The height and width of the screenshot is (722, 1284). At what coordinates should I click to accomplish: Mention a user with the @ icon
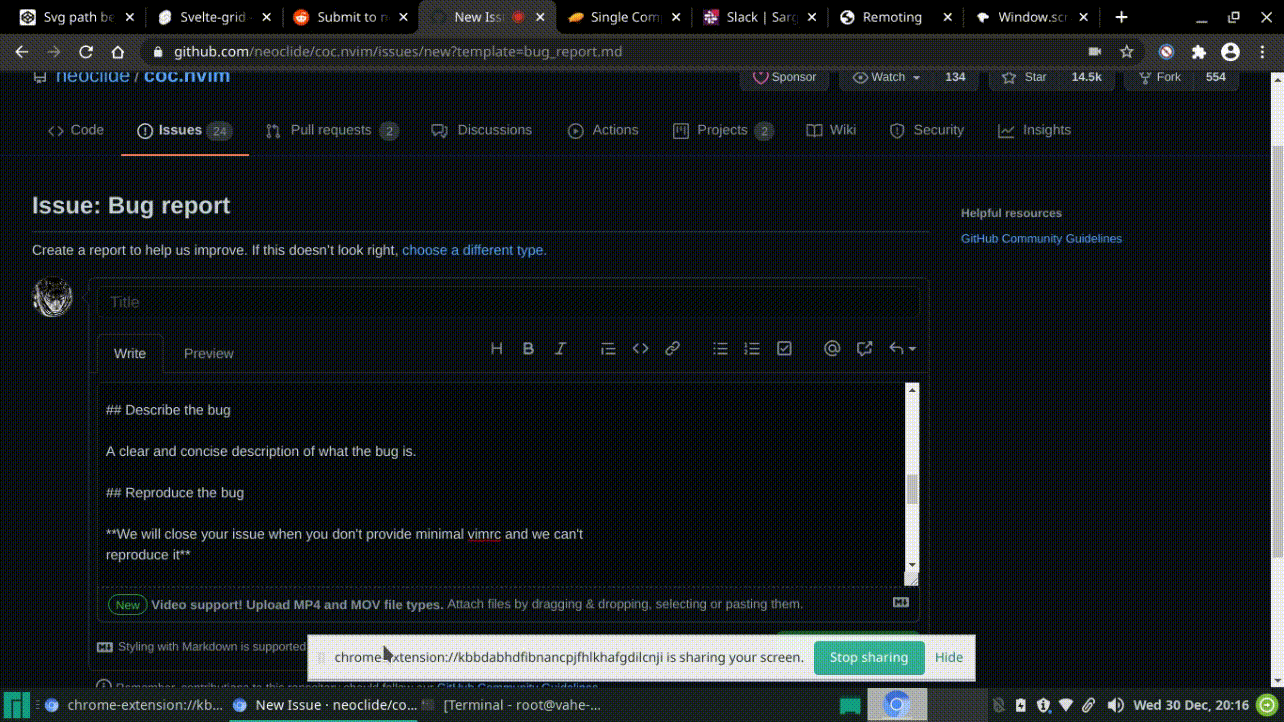point(832,349)
